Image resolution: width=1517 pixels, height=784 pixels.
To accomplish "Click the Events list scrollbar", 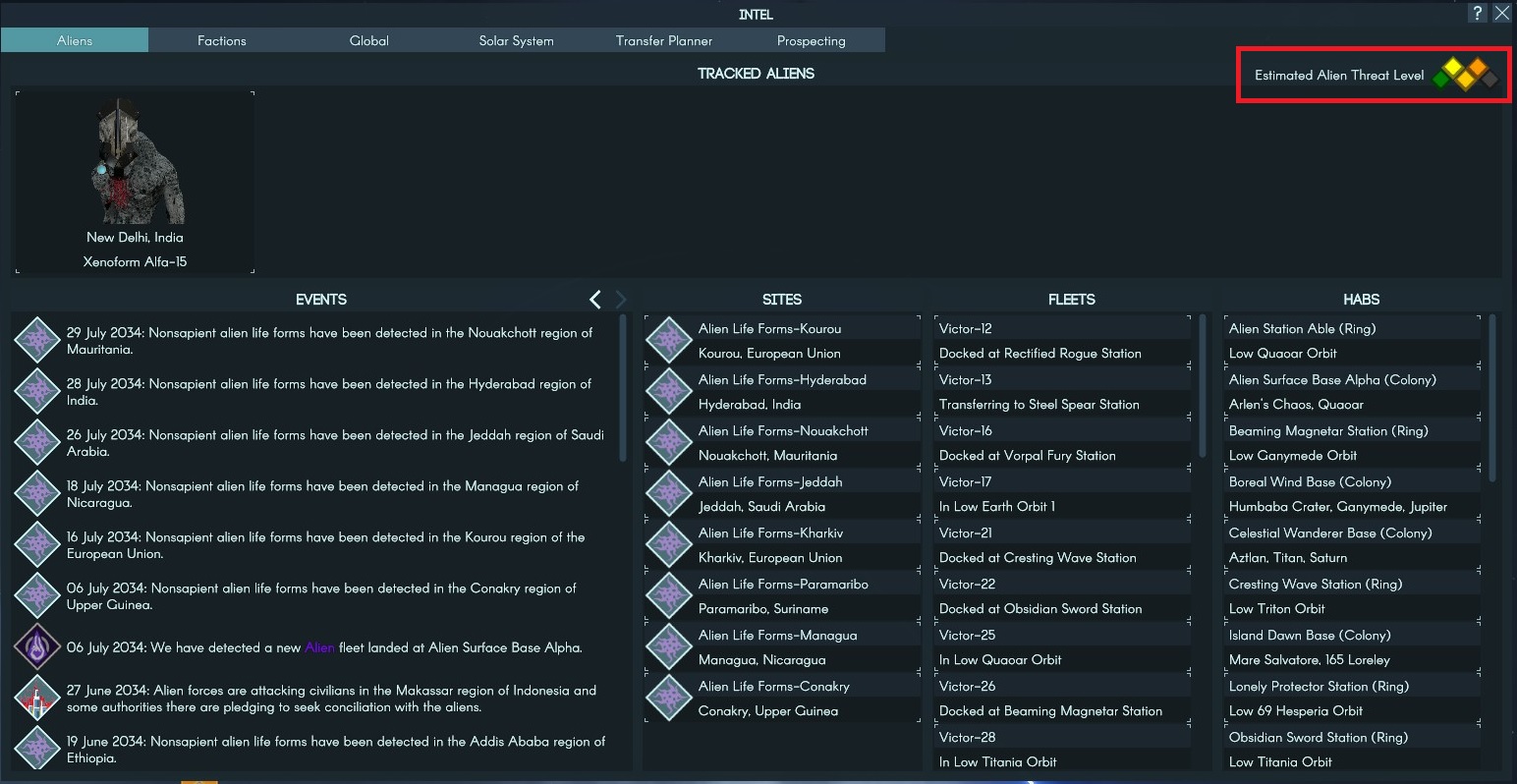I will (x=622, y=388).
